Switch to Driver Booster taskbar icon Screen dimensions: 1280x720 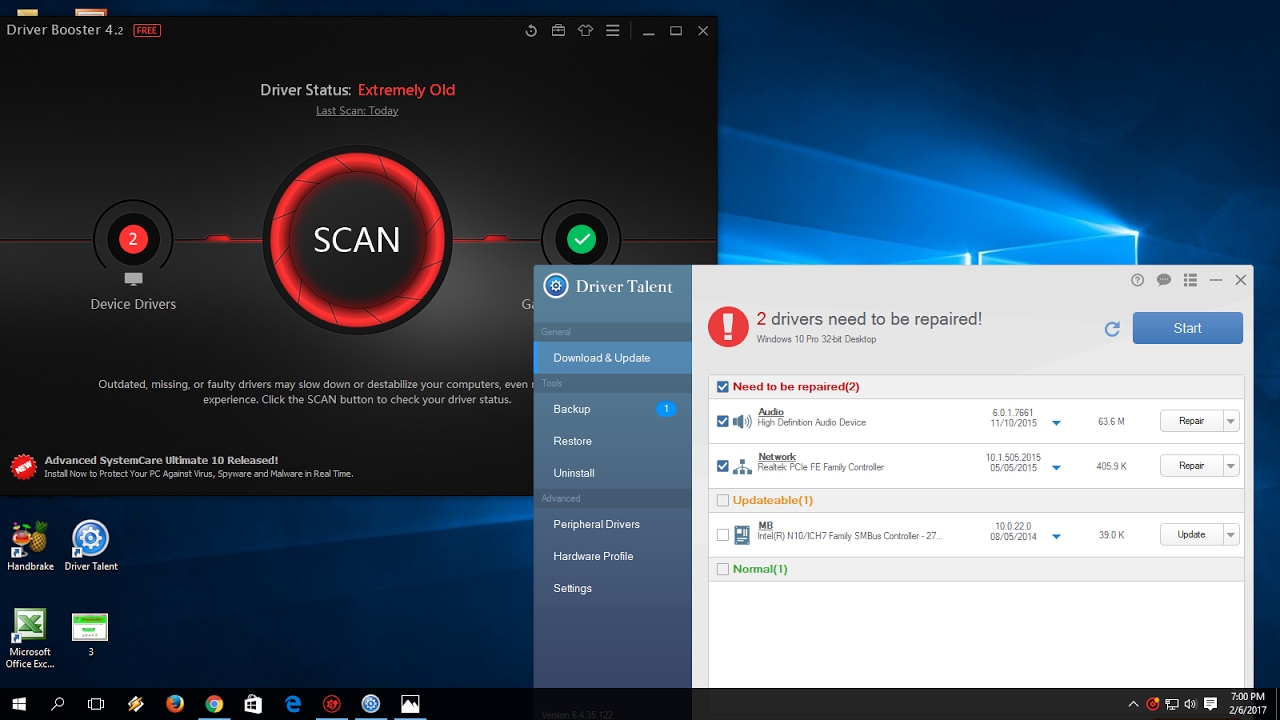pyautogui.click(x=332, y=704)
